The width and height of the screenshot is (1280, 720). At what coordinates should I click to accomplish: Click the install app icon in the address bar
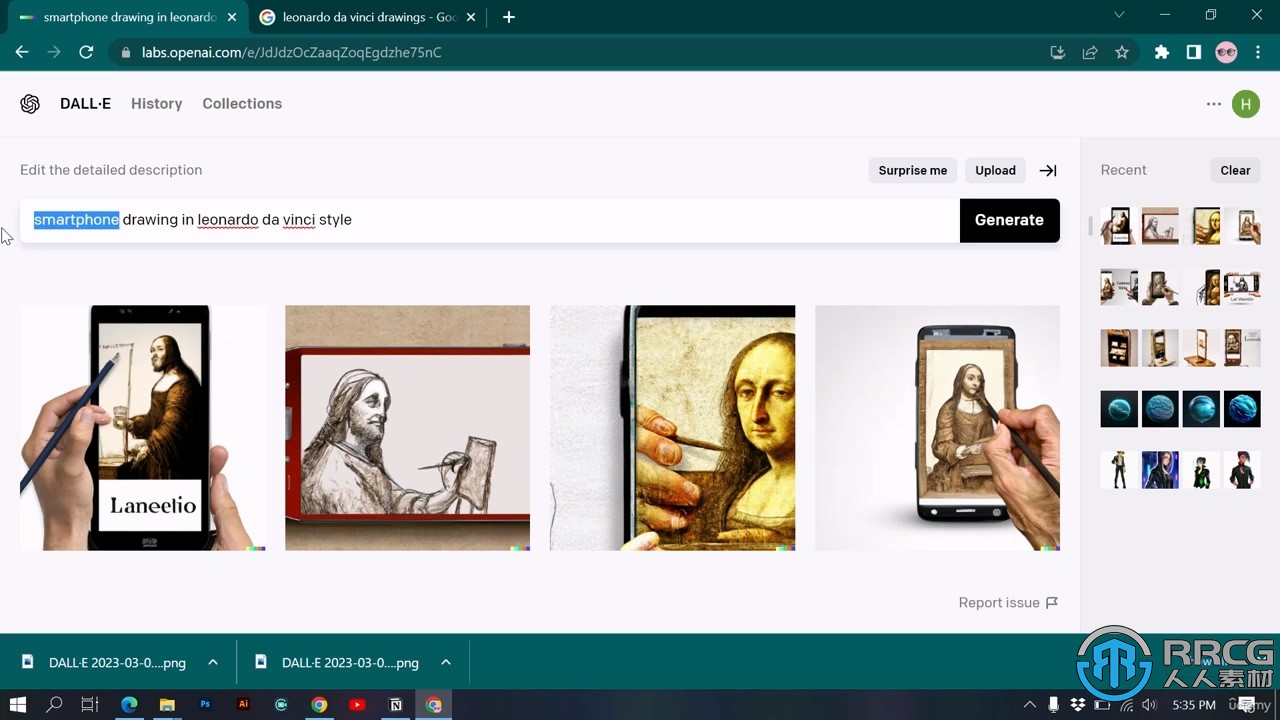coord(1058,52)
